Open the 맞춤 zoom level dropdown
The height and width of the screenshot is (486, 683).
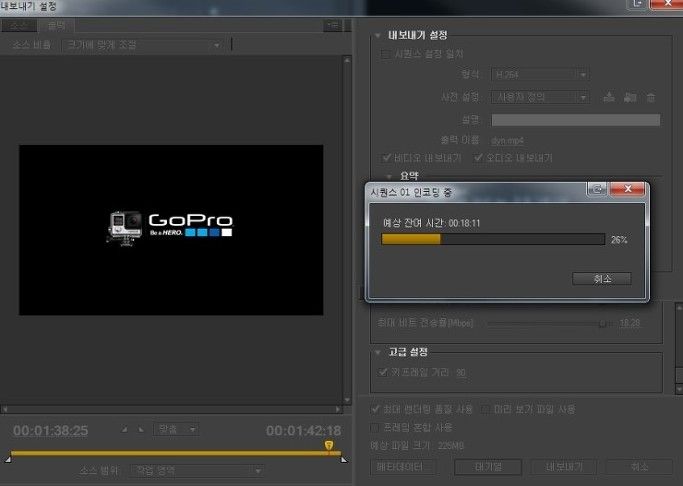click(176, 429)
